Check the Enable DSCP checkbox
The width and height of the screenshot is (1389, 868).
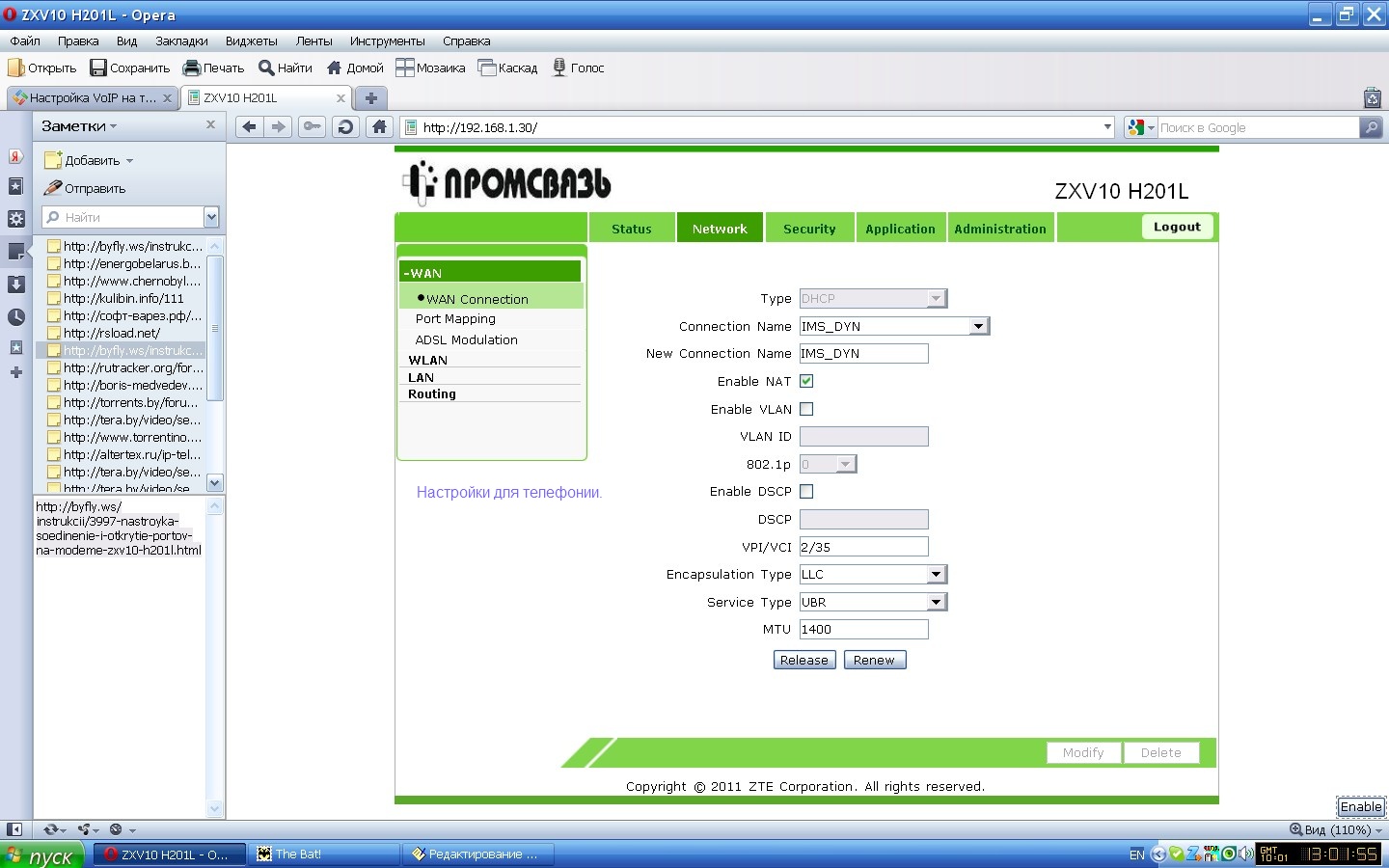(x=806, y=491)
